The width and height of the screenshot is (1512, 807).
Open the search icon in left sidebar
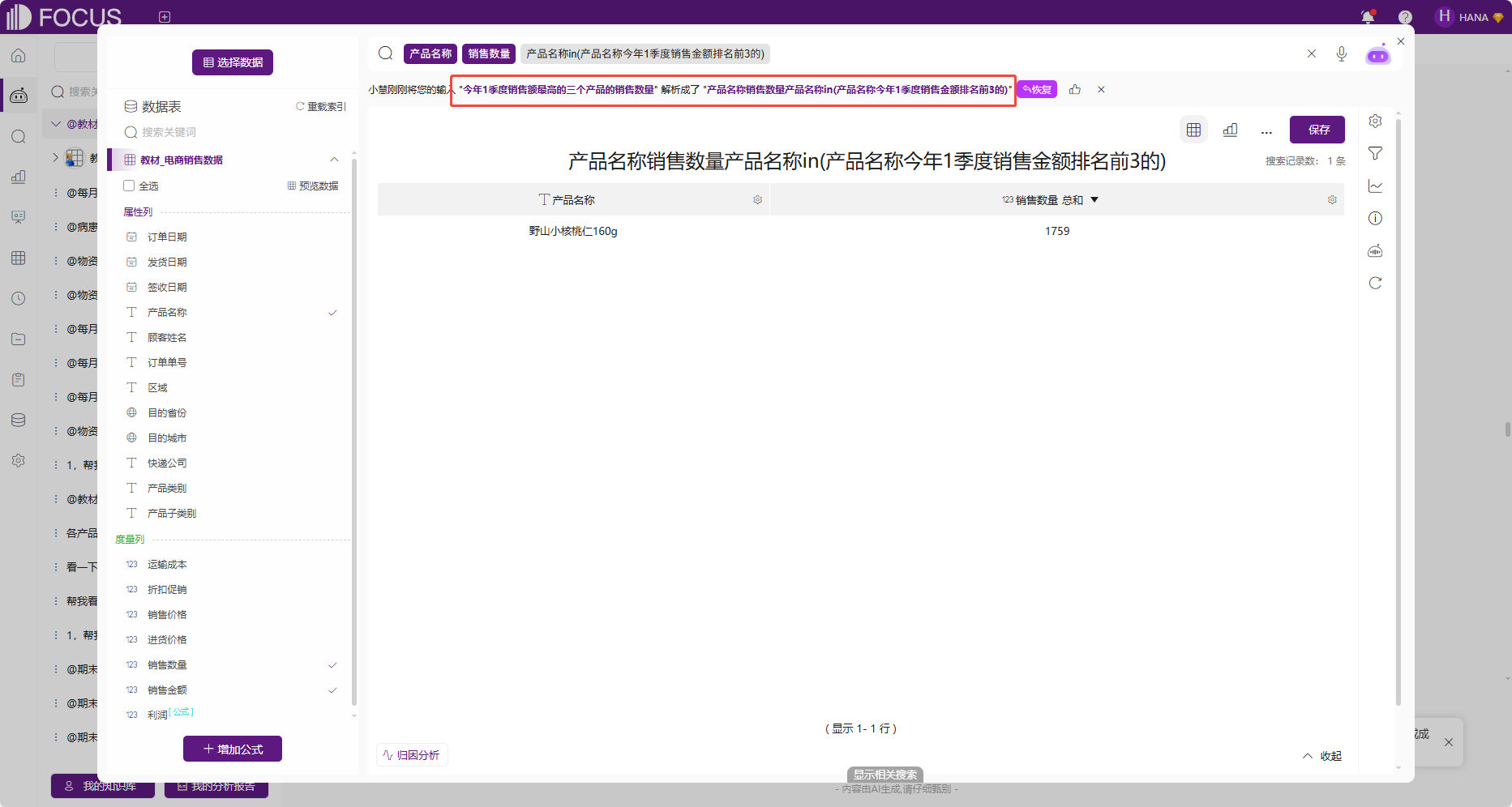tap(19, 136)
